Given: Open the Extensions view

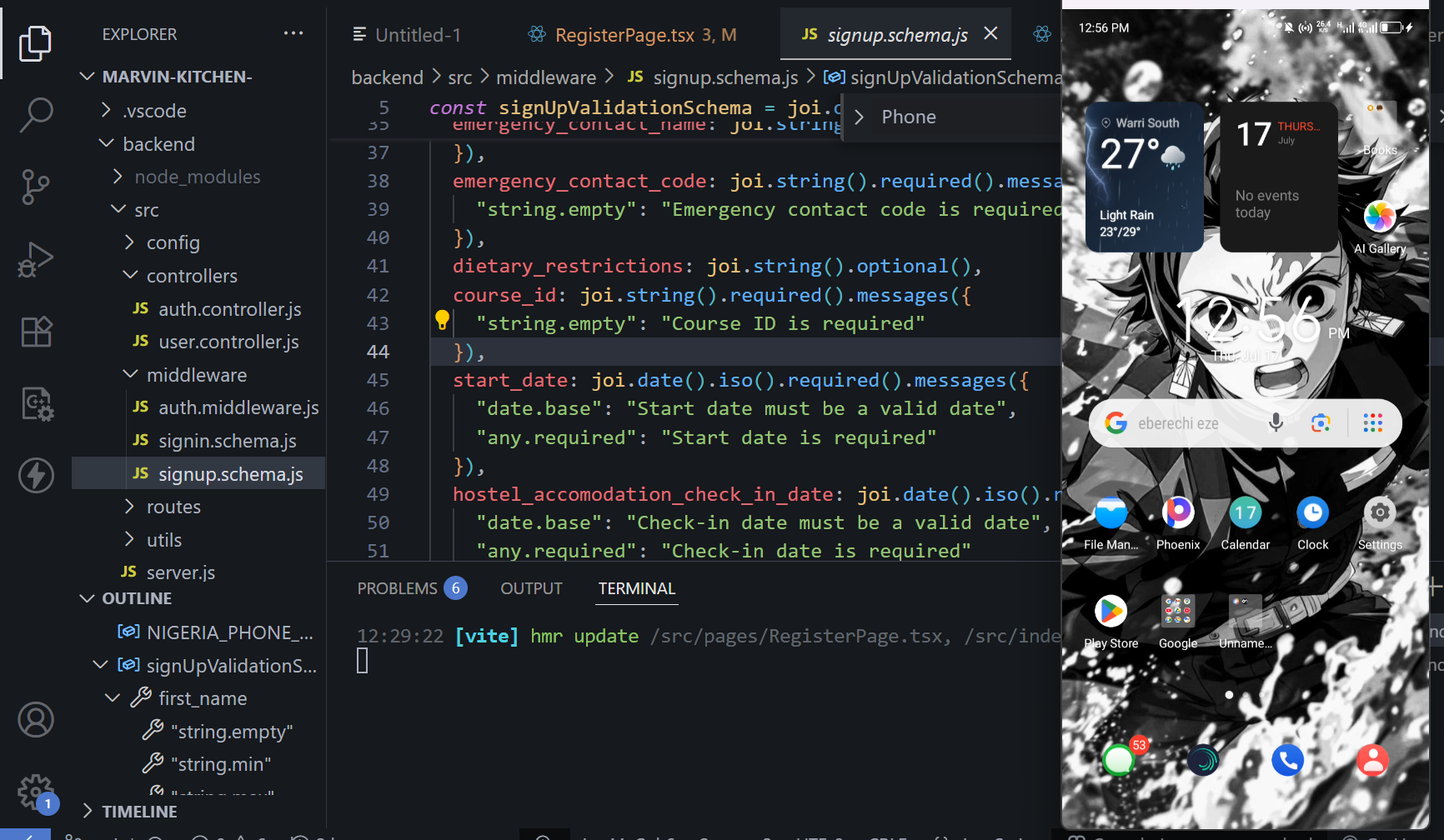Looking at the screenshot, I should pyautogui.click(x=35, y=332).
